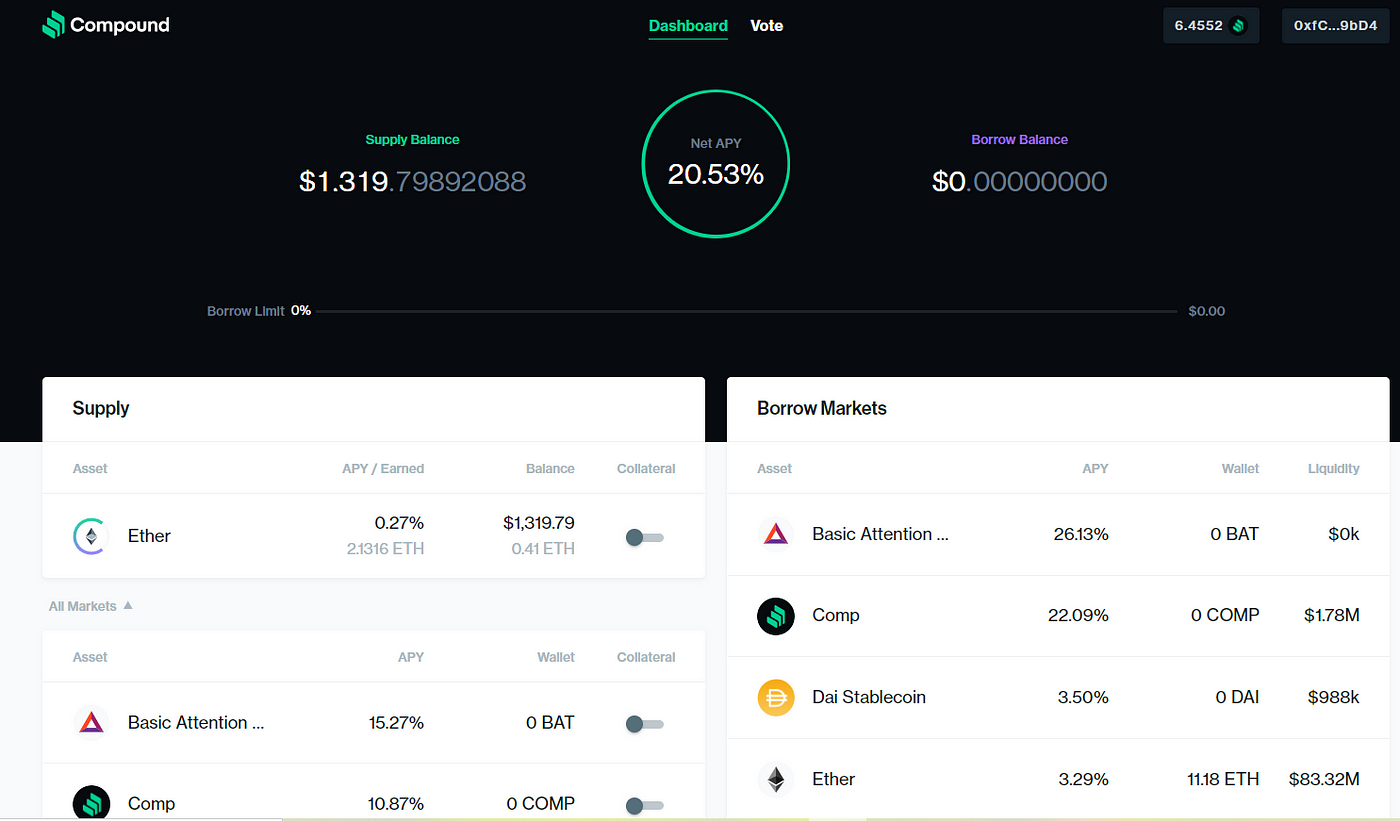Click the Borrow Limit $0.00 value
The height and width of the screenshot is (821, 1400).
click(x=1207, y=311)
